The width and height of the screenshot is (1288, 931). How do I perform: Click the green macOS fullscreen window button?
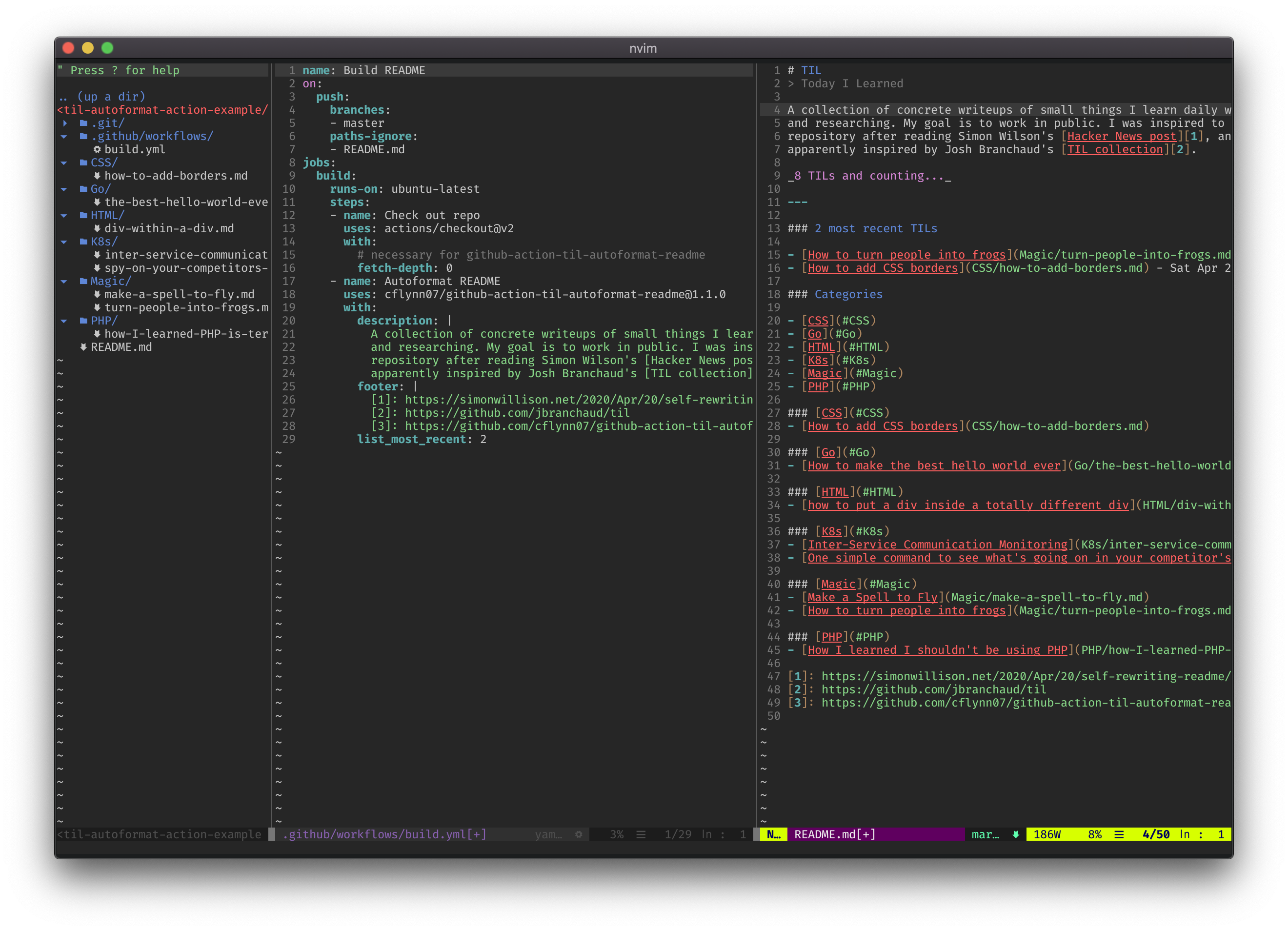point(107,48)
